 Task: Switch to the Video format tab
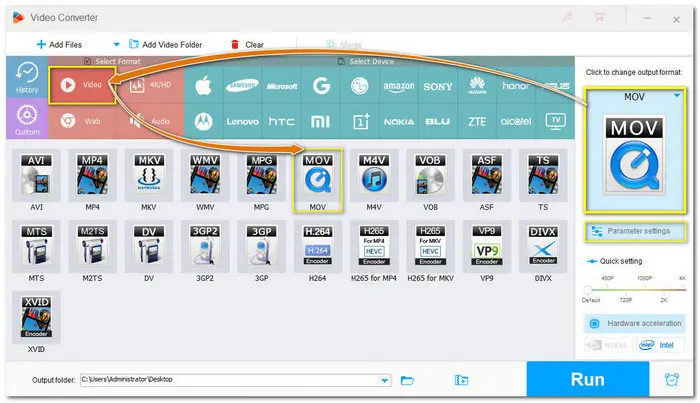82,85
